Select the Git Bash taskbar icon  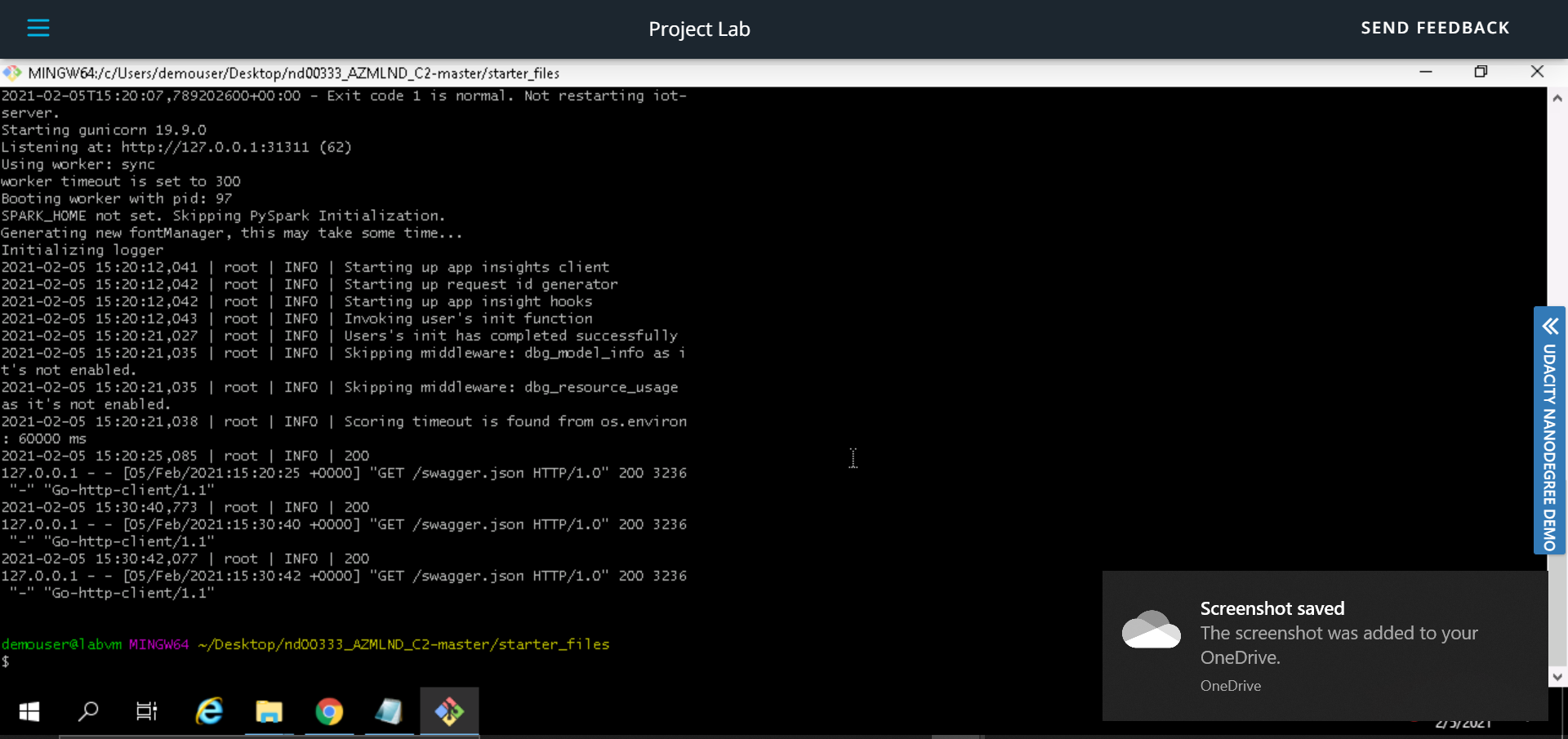pos(449,712)
